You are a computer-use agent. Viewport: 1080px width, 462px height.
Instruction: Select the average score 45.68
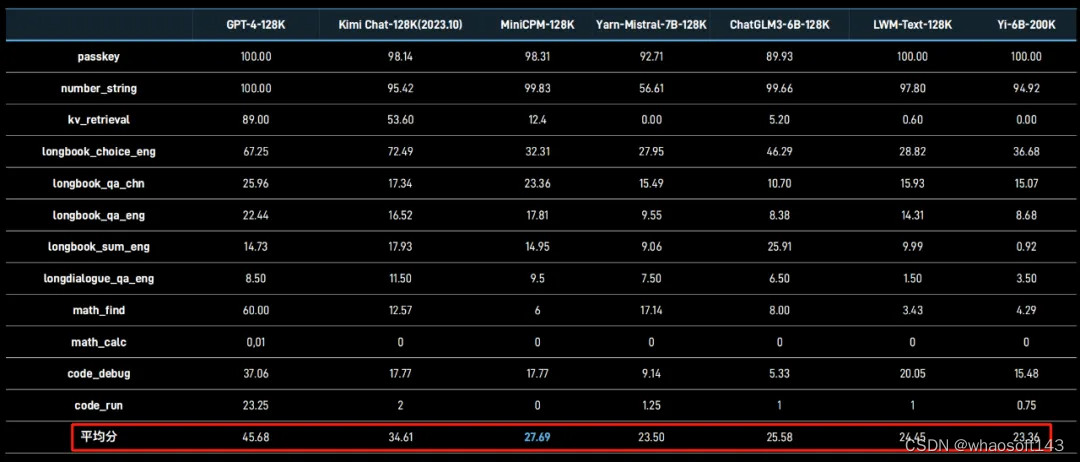pos(256,437)
